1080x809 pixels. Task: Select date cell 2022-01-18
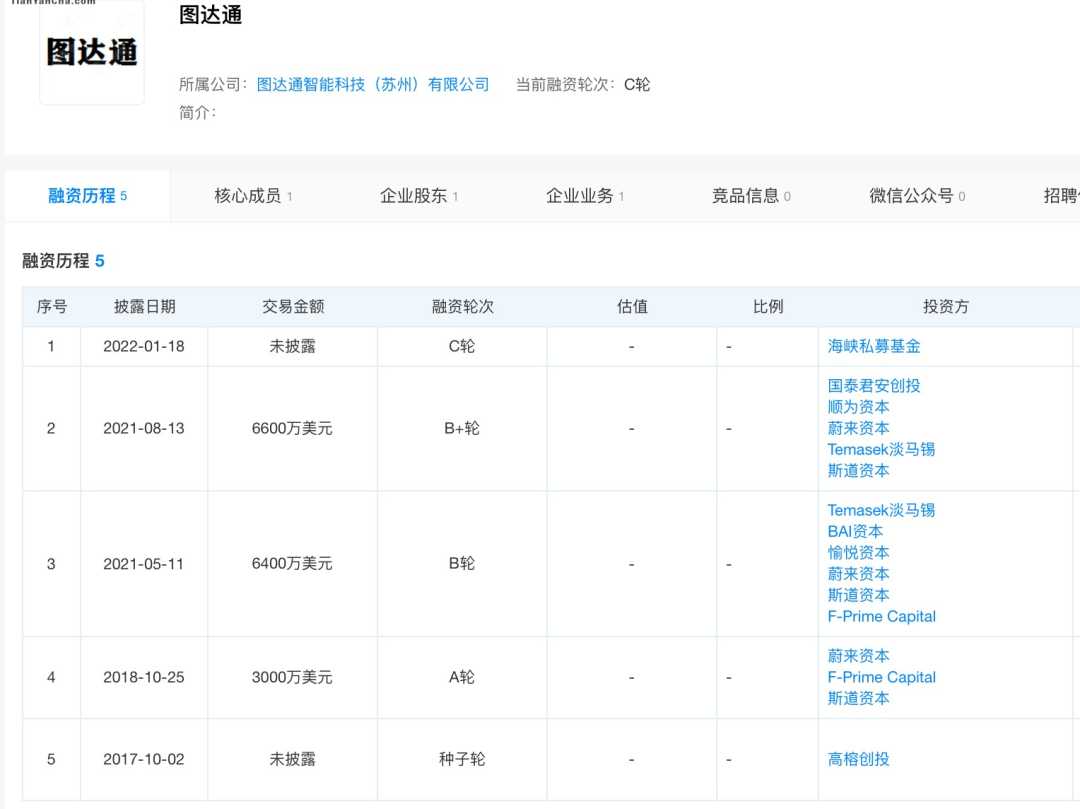(144, 346)
